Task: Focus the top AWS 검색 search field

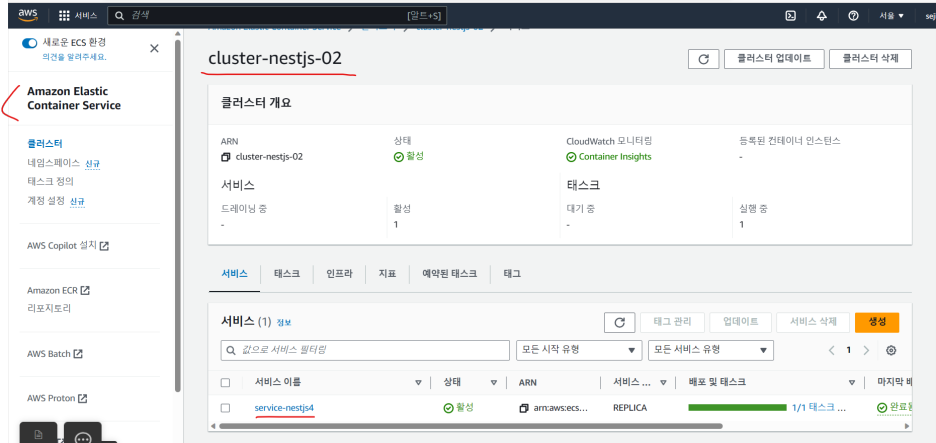Action: click(x=277, y=16)
